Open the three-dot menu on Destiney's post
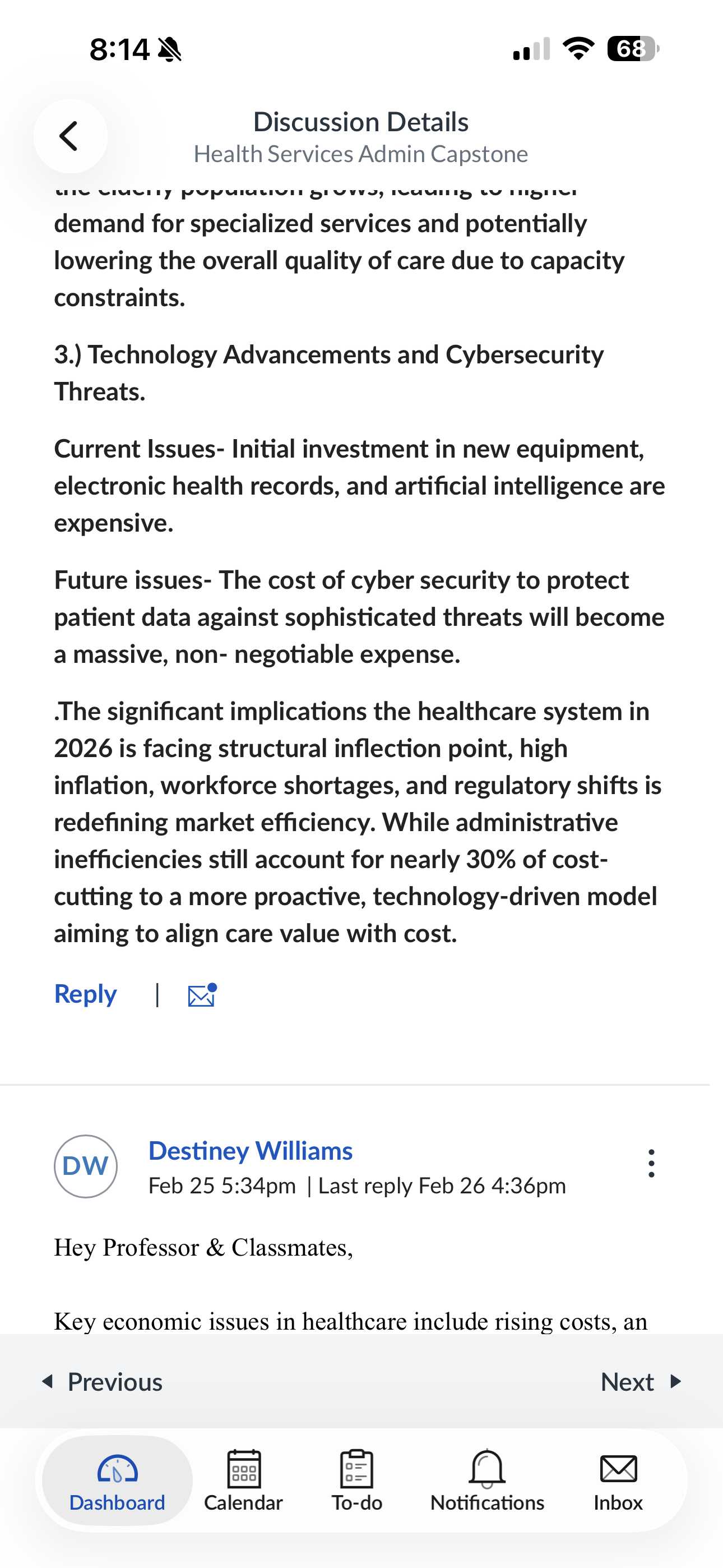Image resolution: width=723 pixels, height=1568 pixels. click(x=651, y=1163)
